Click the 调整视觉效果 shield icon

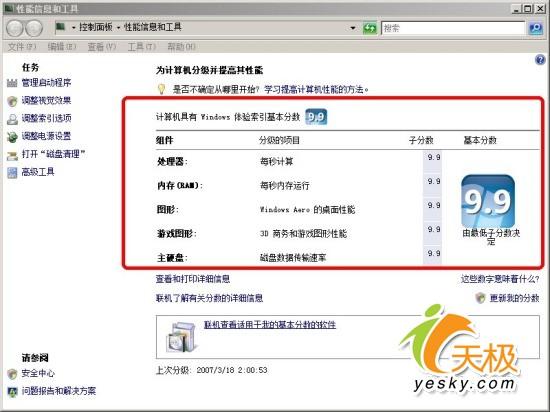(12, 101)
